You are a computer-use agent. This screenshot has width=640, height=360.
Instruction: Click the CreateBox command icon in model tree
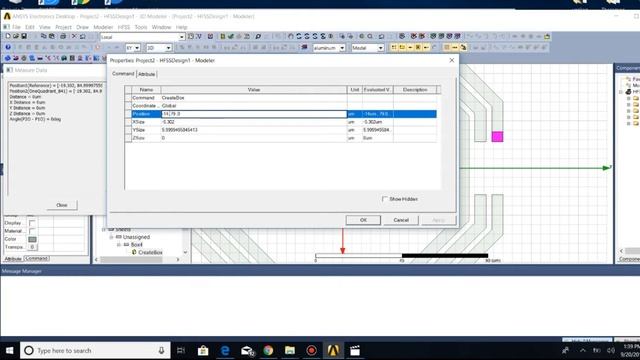[x=134, y=252]
